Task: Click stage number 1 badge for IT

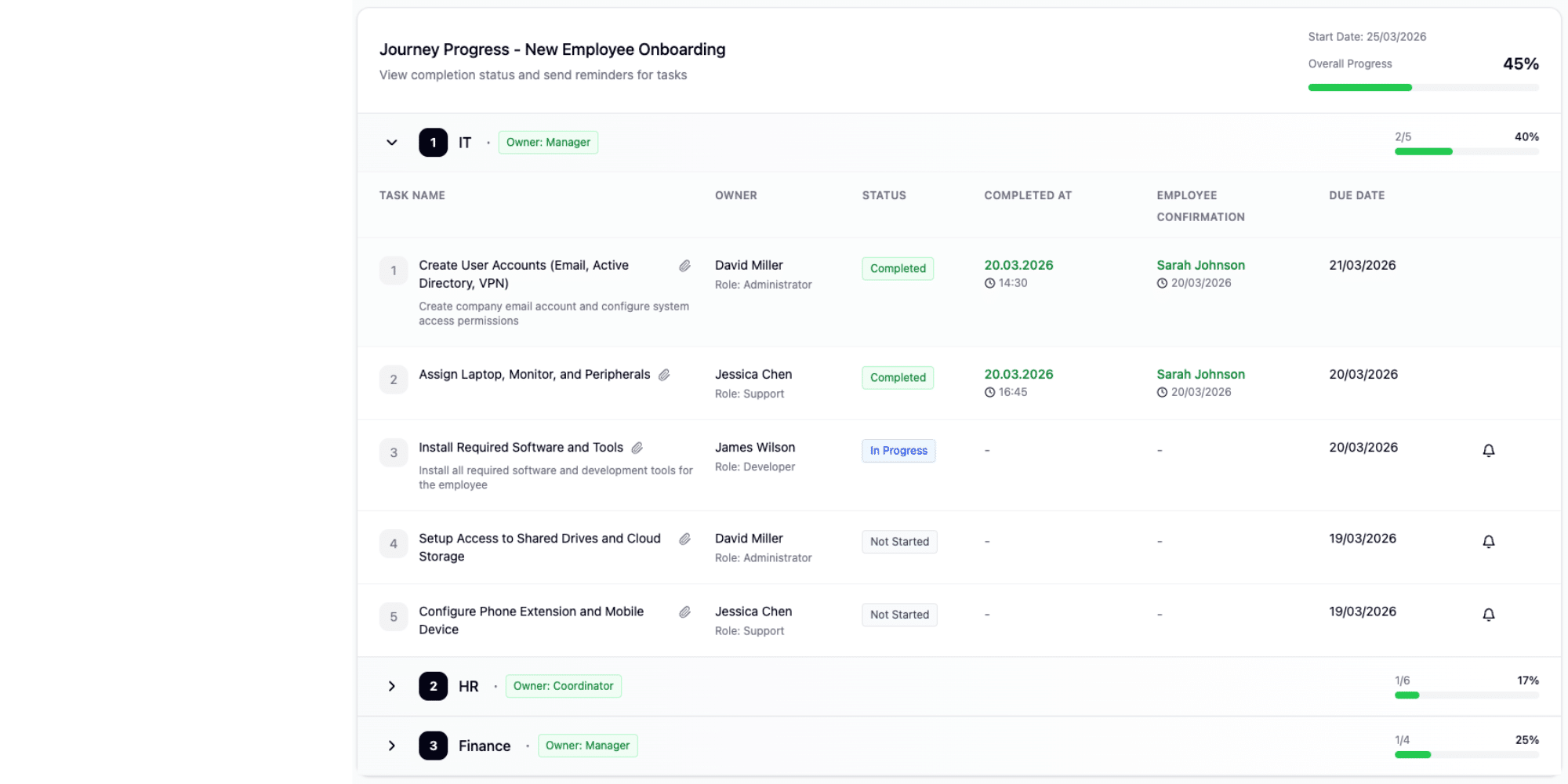Action: [433, 143]
